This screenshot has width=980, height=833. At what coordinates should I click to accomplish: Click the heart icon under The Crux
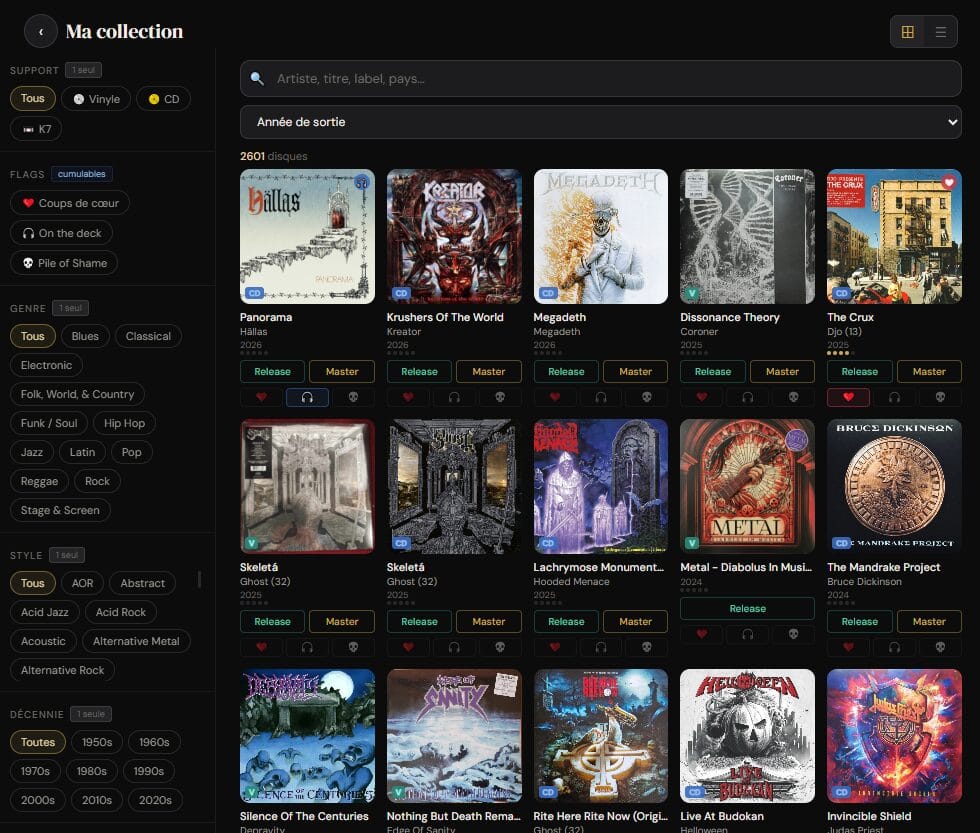coord(848,397)
